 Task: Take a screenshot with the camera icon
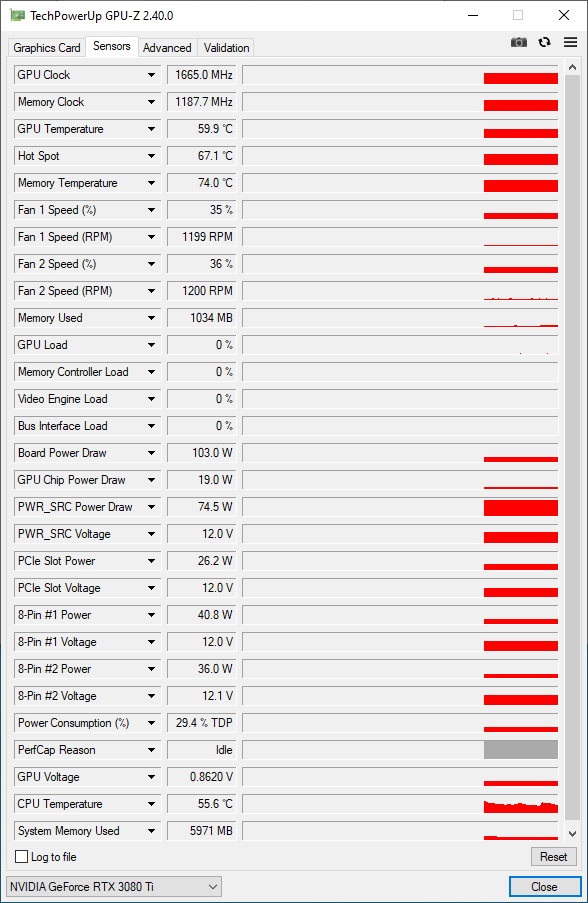pos(519,43)
